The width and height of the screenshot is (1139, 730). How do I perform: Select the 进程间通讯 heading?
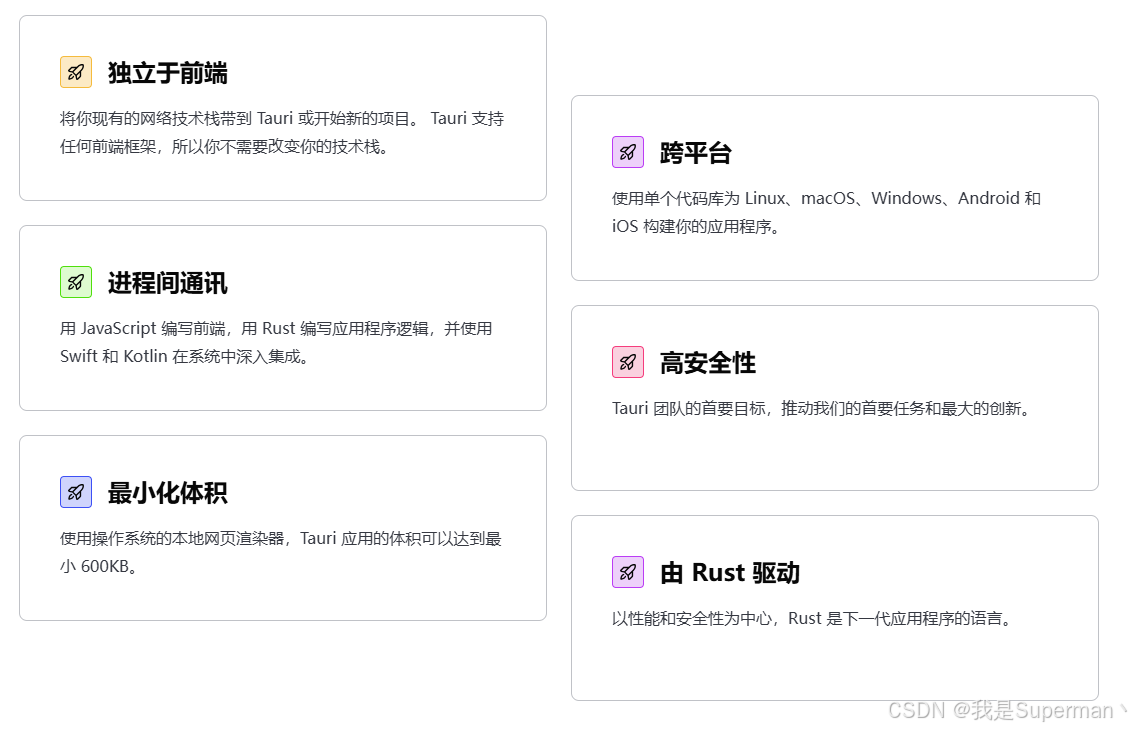pos(168,283)
